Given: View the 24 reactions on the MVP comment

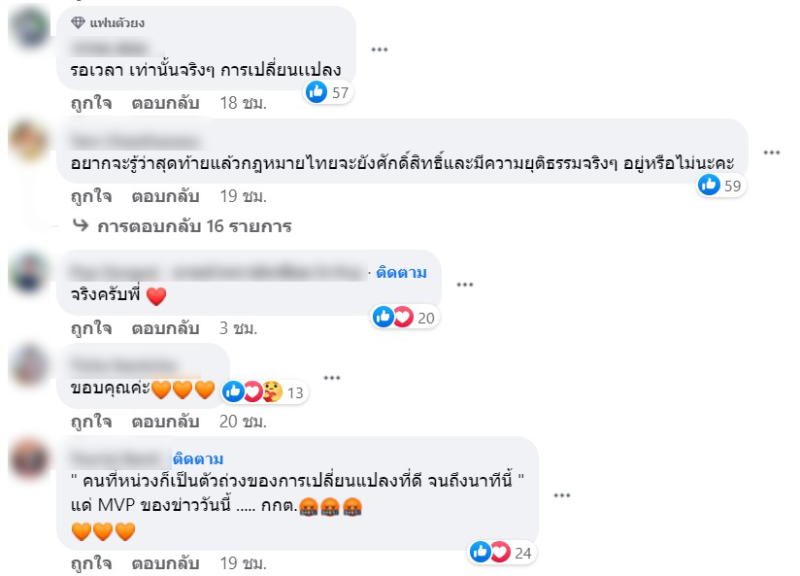Looking at the screenshot, I should 501,553.
